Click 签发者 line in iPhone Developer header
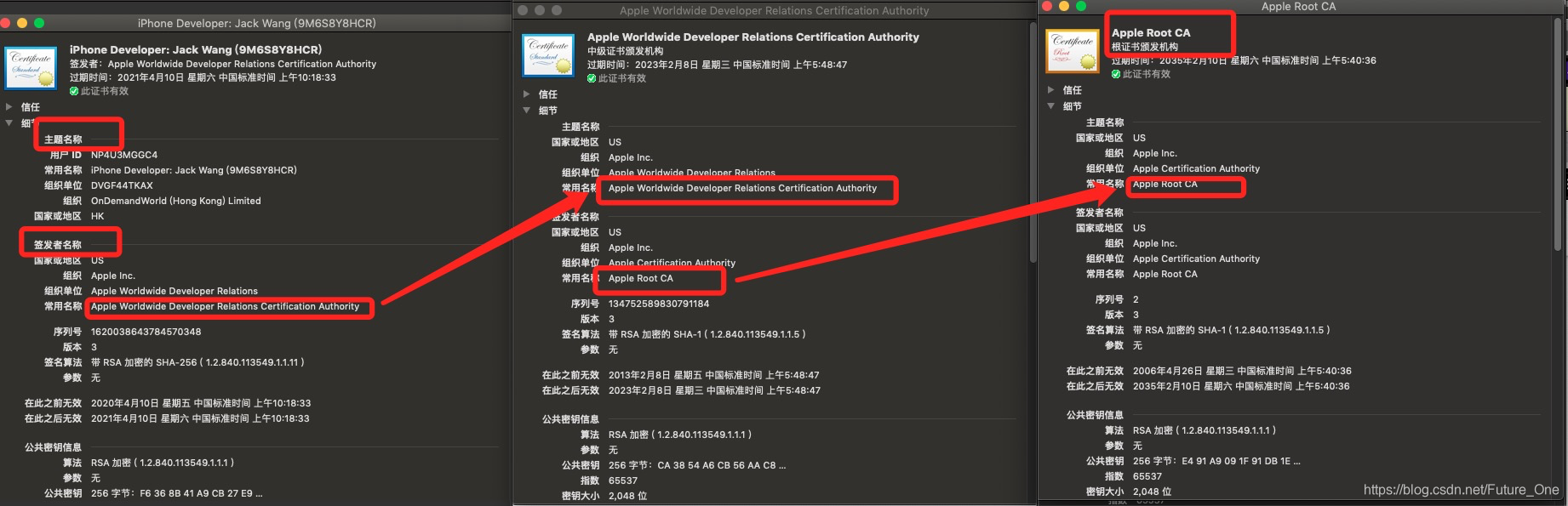The width and height of the screenshot is (1568, 506). click(223, 64)
